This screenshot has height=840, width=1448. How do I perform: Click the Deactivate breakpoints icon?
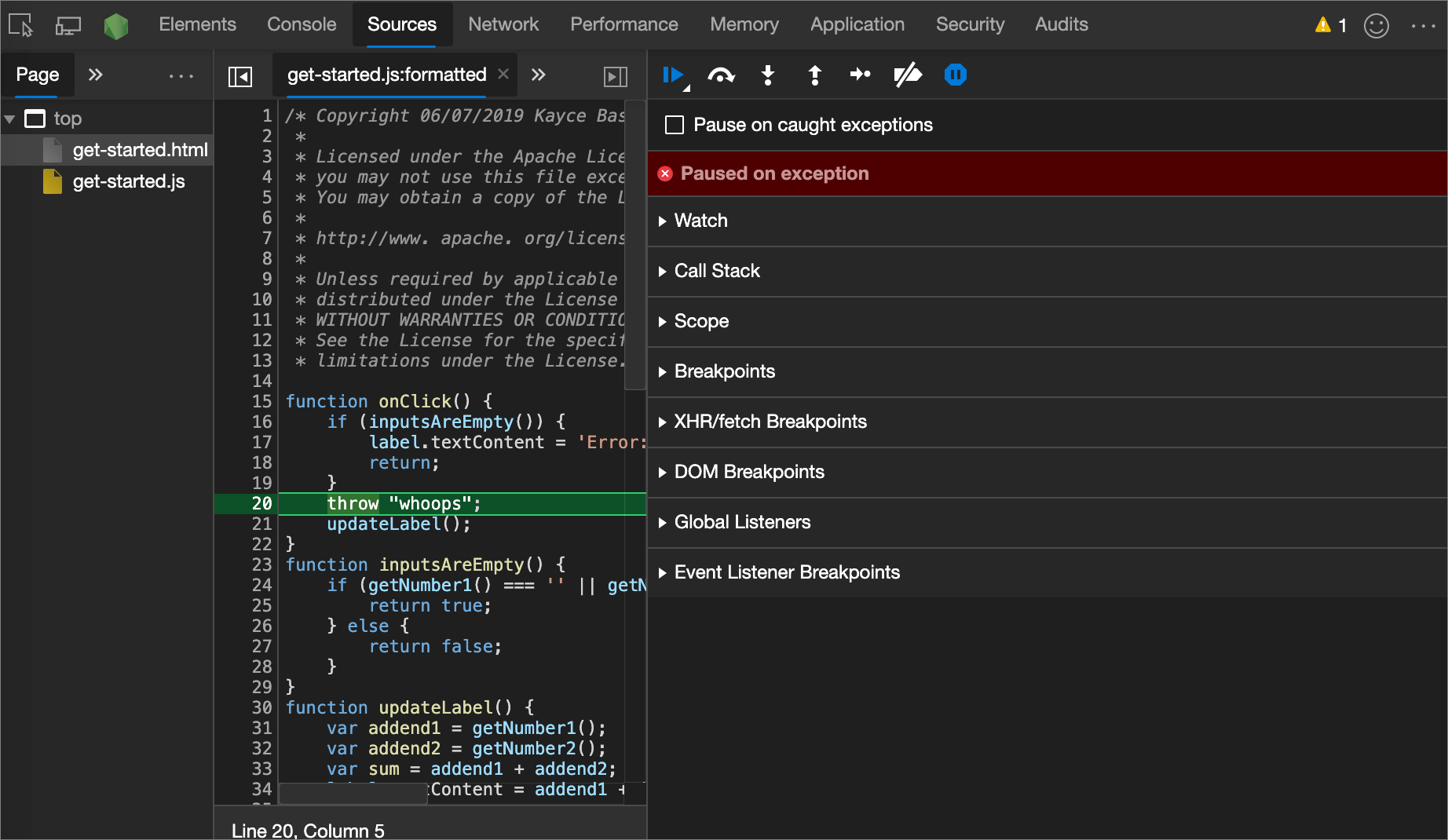pos(908,75)
